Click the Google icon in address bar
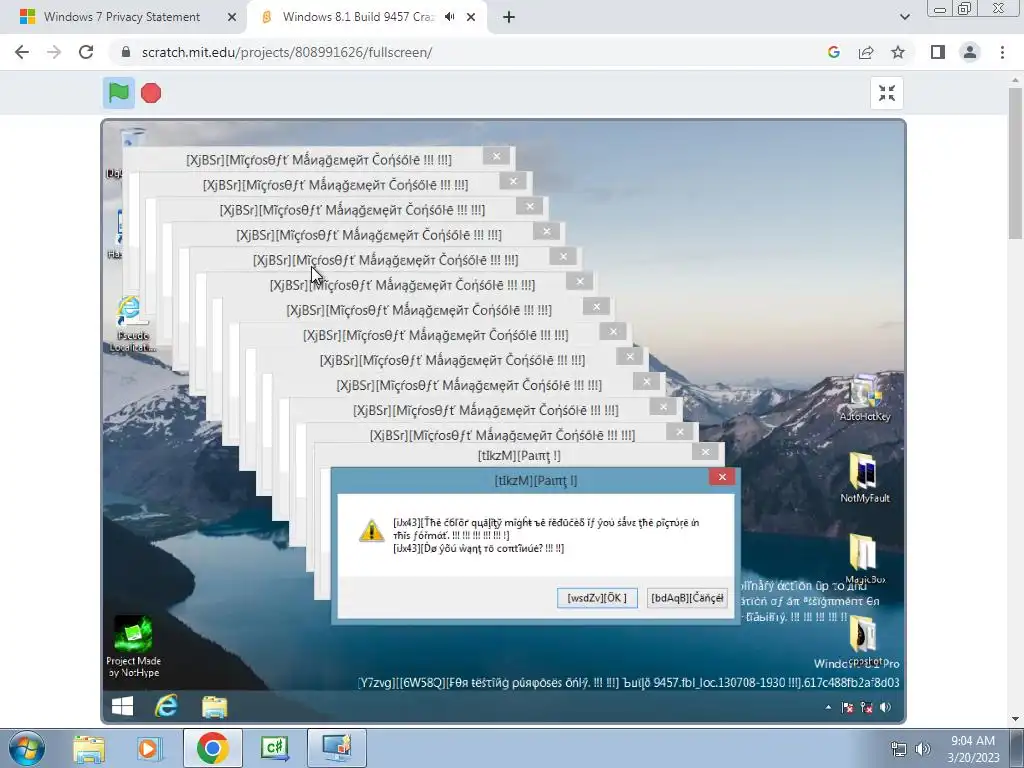This screenshot has width=1024, height=768. point(833,52)
